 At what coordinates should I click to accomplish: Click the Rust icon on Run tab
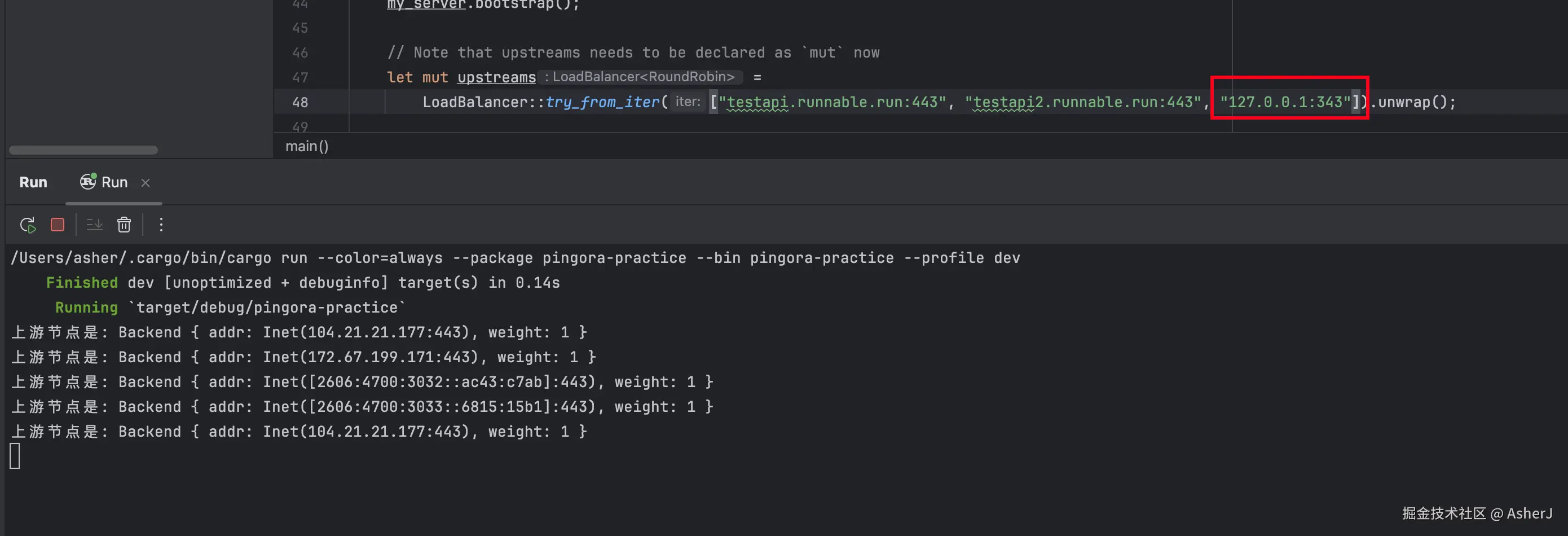point(88,182)
